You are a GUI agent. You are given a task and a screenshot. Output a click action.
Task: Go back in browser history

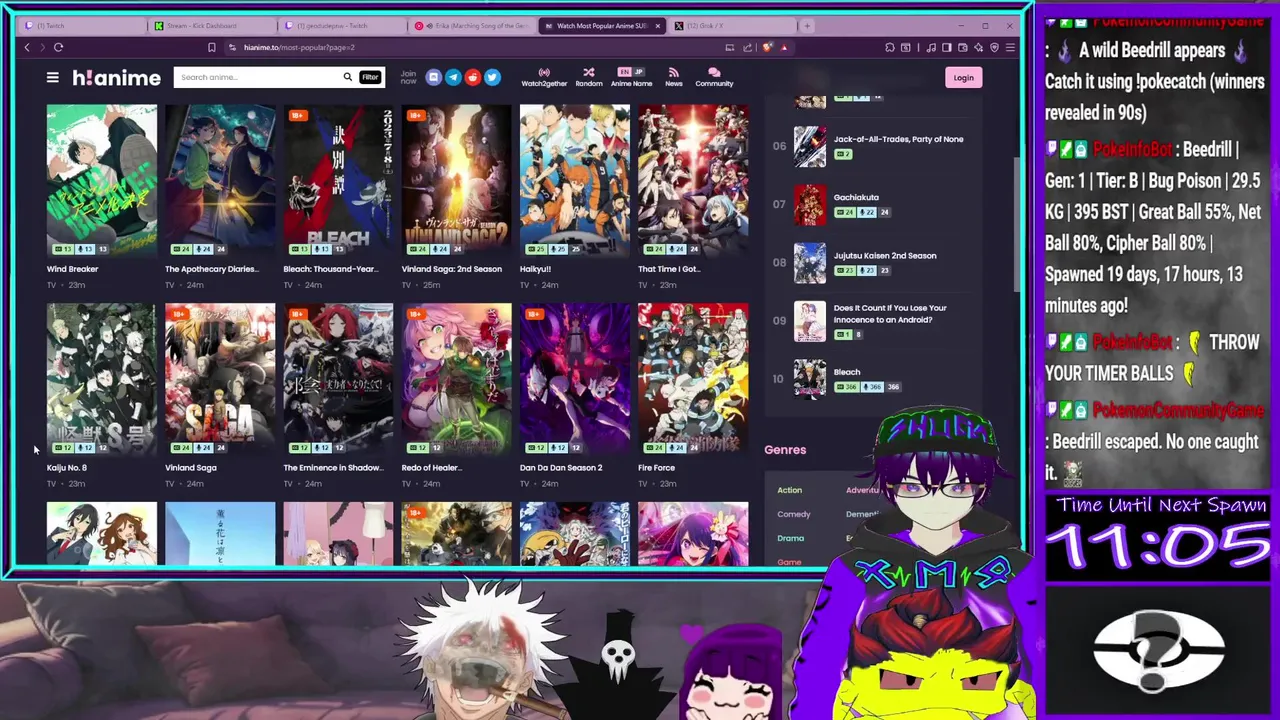(x=27, y=47)
